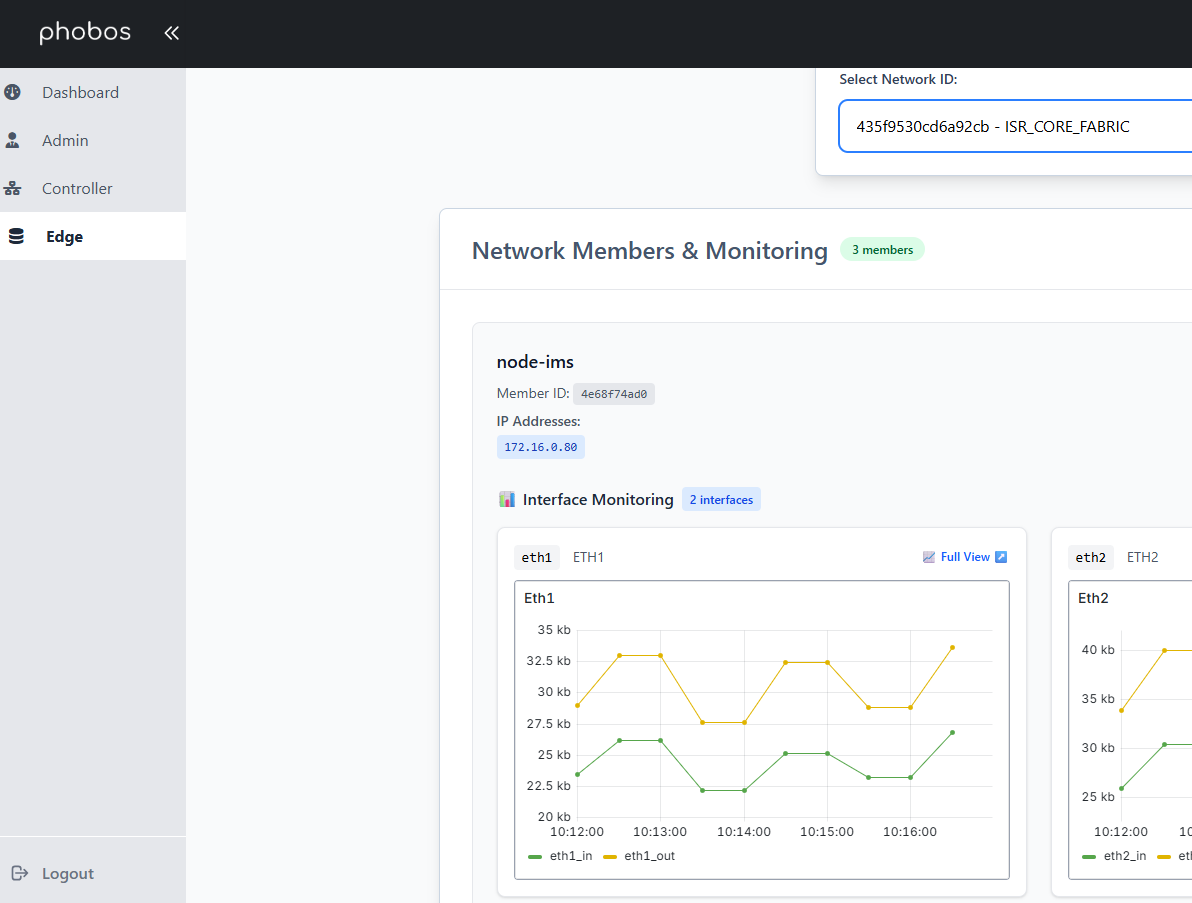This screenshot has height=903, width=1192.
Task: Click the 3 members badge
Action: tap(882, 249)
